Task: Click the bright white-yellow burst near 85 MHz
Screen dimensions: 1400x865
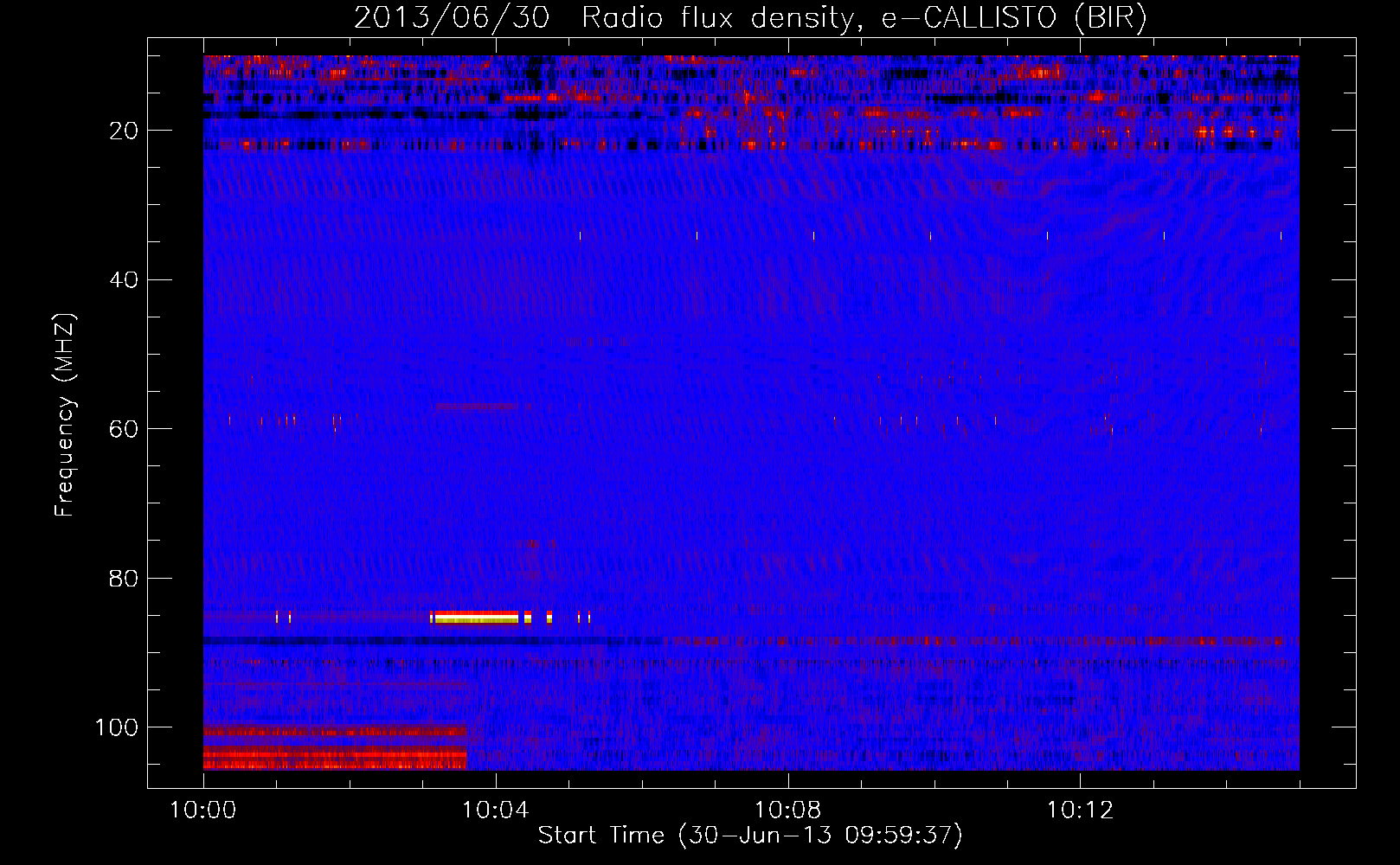Action: [476, 617]
